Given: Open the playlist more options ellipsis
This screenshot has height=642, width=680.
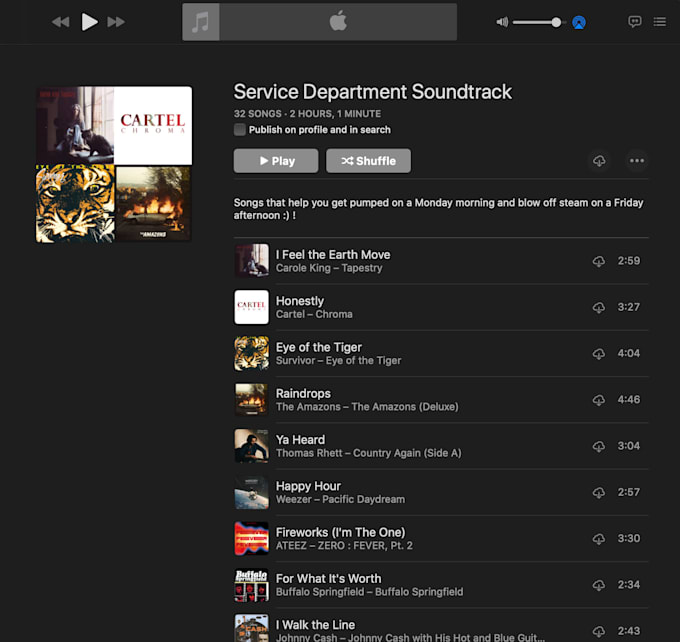Looking at the screenshot, I should click(637, 161).
